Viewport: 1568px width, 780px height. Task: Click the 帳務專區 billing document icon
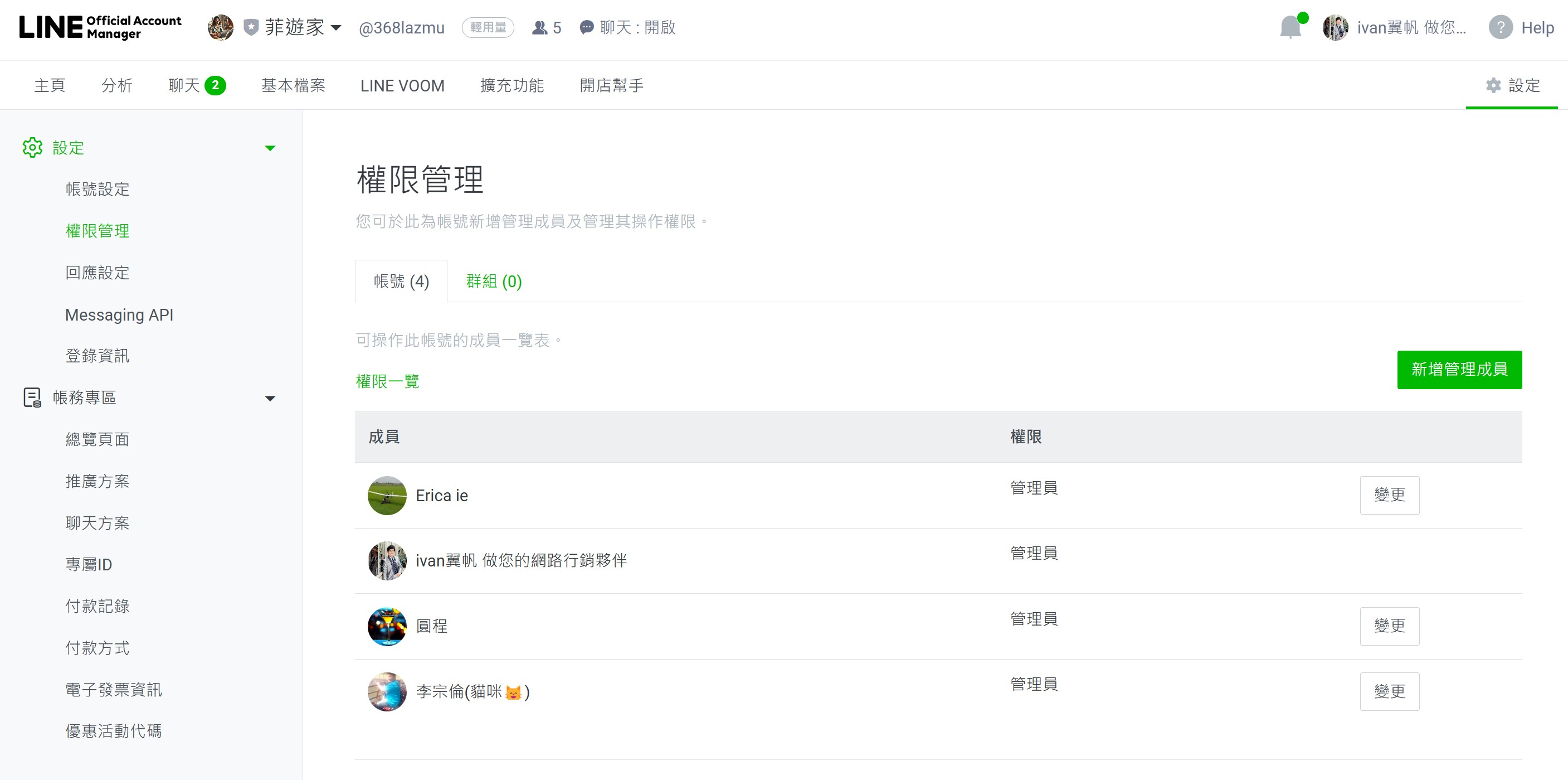click(x=32, y=398)
